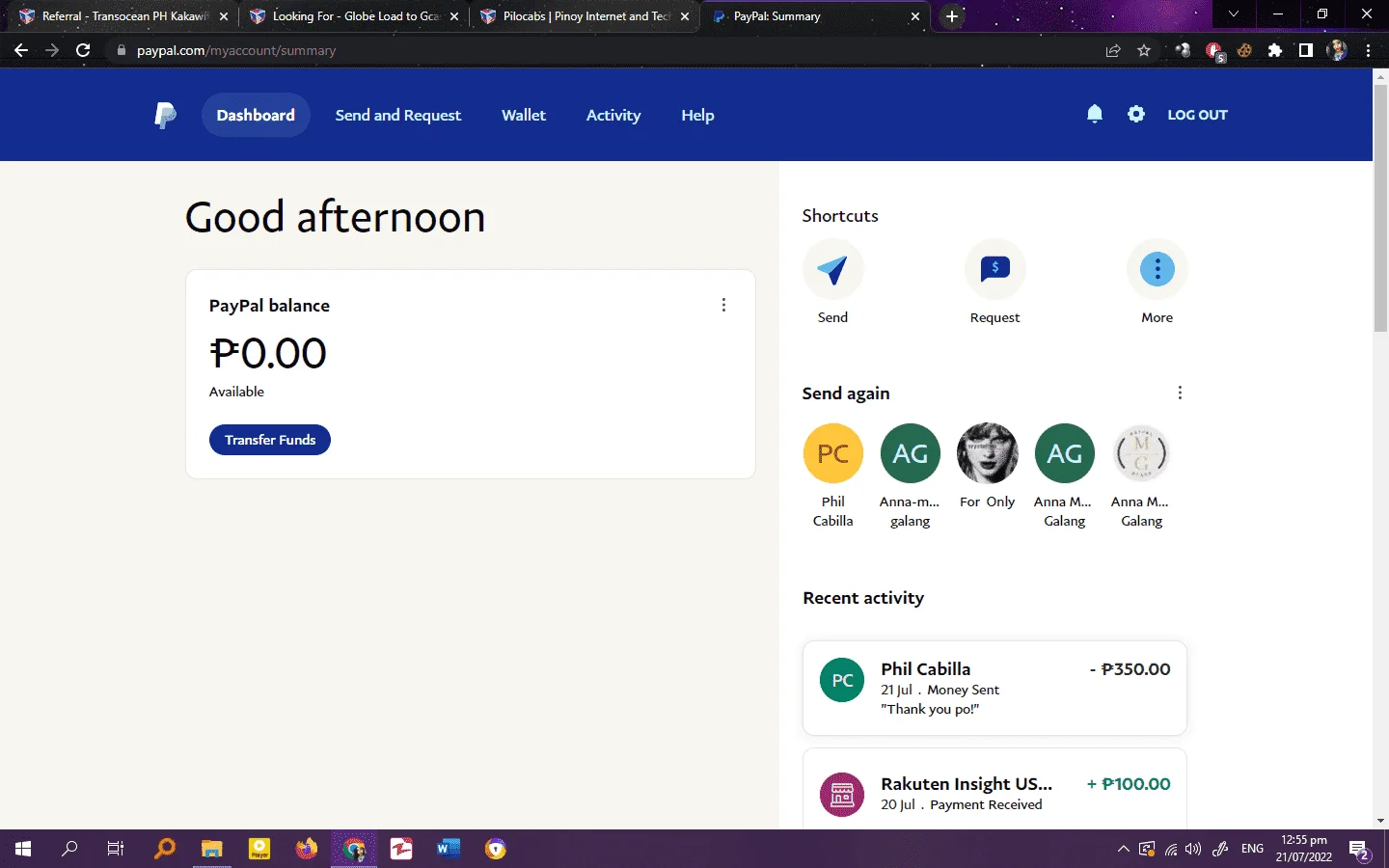Open the Windows notification center

pos(1360,850)
